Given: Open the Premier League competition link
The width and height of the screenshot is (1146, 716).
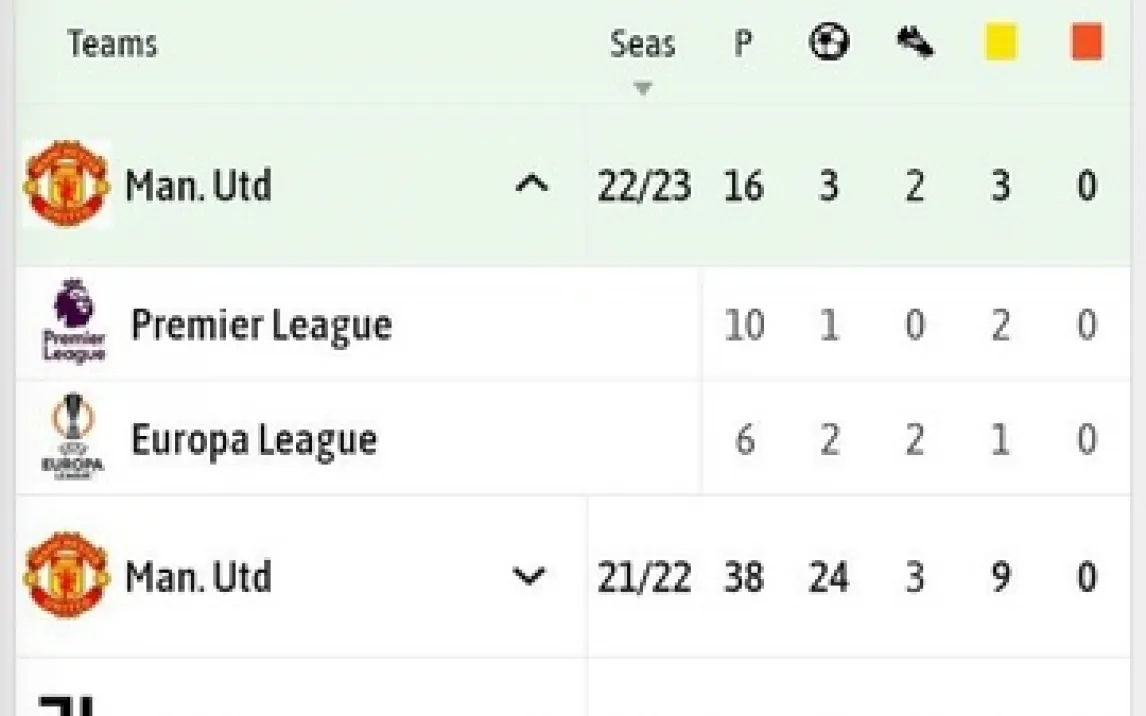Looking at the screenshot, I should pyautogui.click(x=261, y=325).
